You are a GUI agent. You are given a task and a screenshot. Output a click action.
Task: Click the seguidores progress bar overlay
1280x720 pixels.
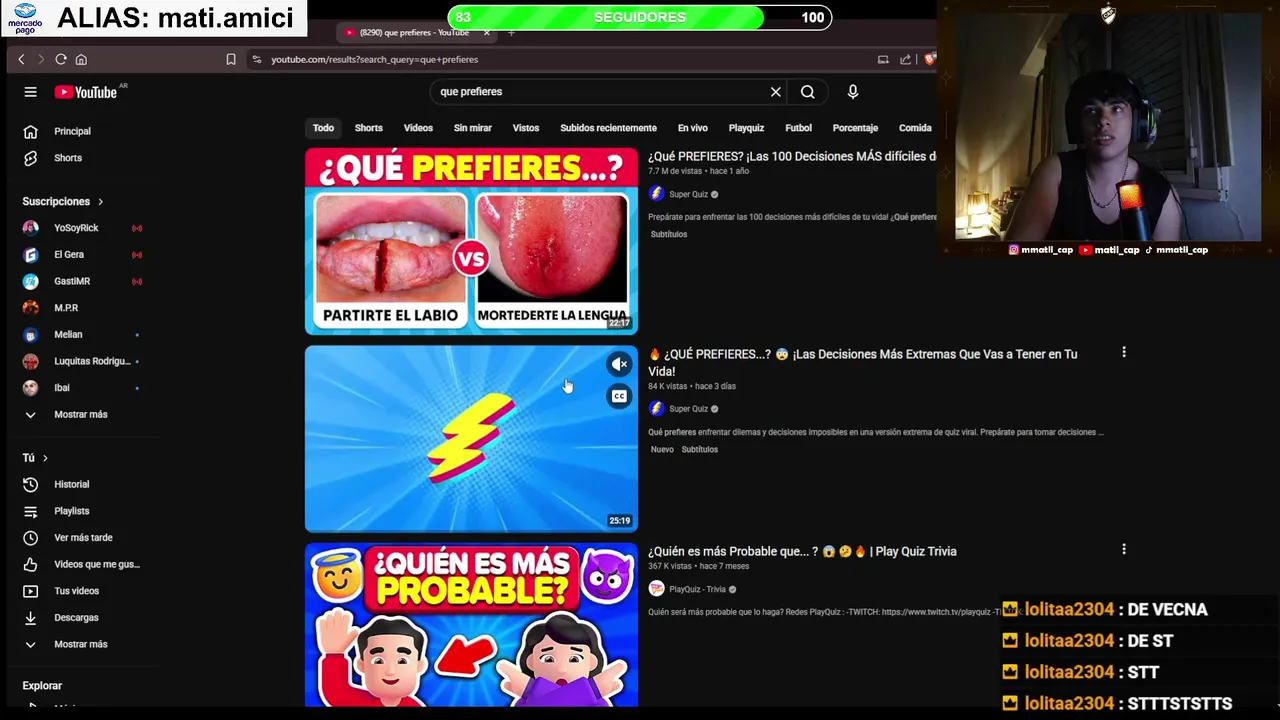[640, 17]
